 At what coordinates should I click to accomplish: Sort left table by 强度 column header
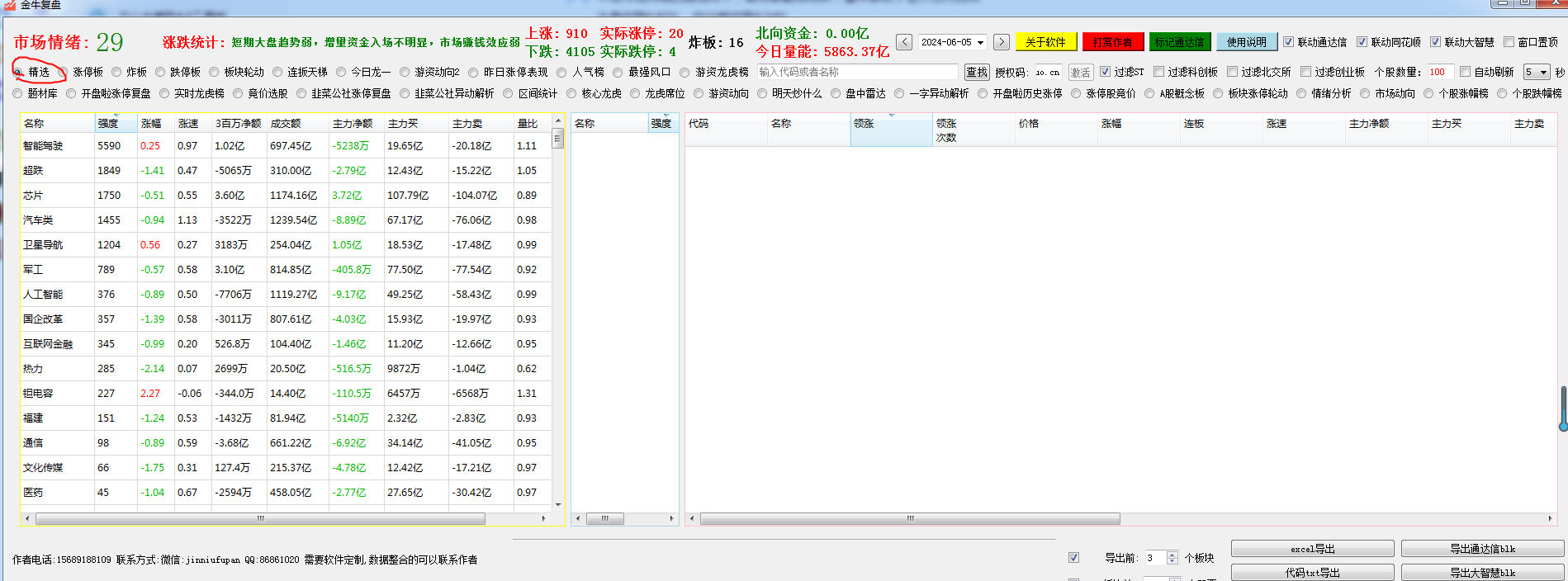click(x=115, y=124)
